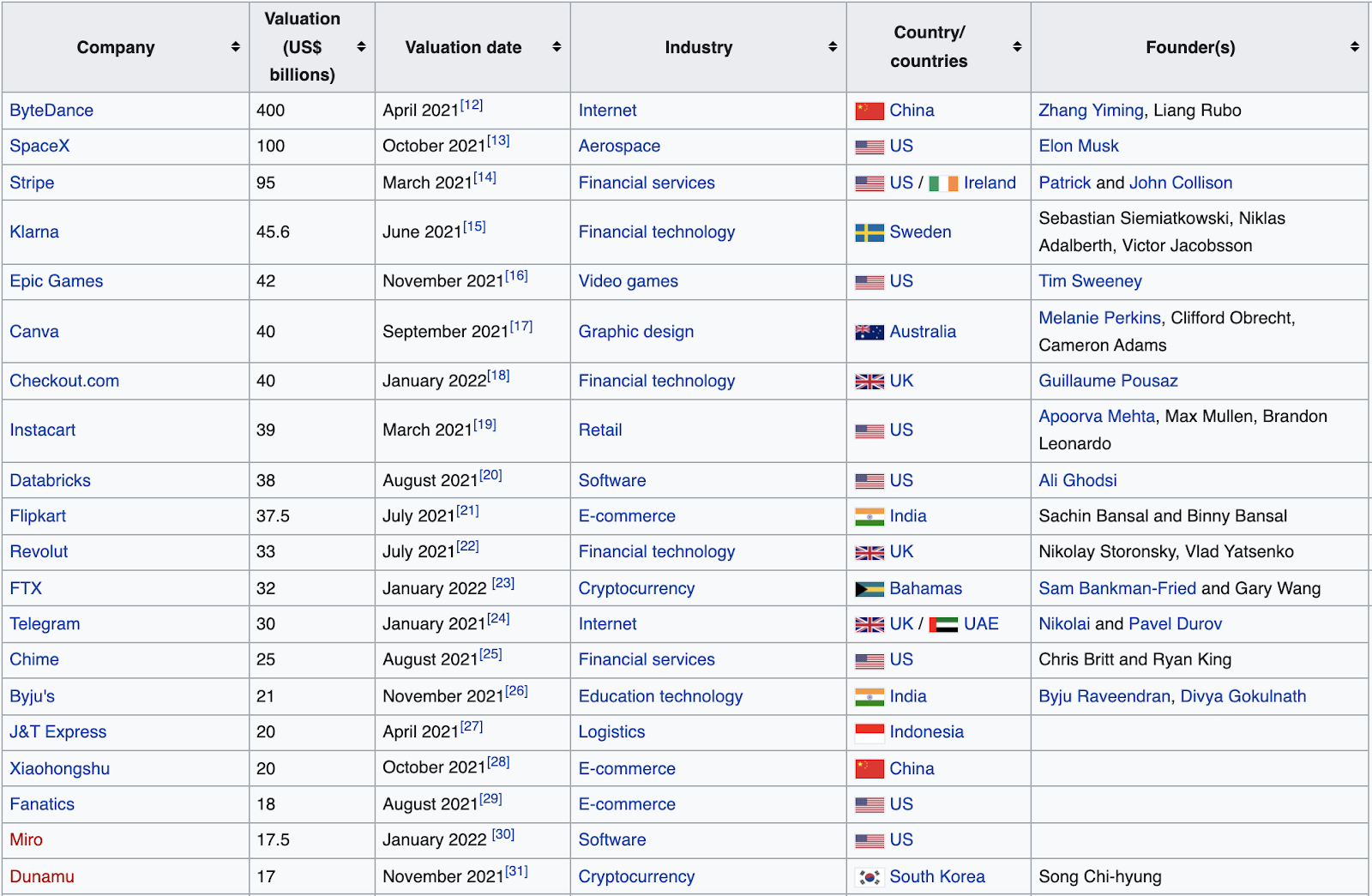Open Education technology industry link

click(x=660, y=696)
